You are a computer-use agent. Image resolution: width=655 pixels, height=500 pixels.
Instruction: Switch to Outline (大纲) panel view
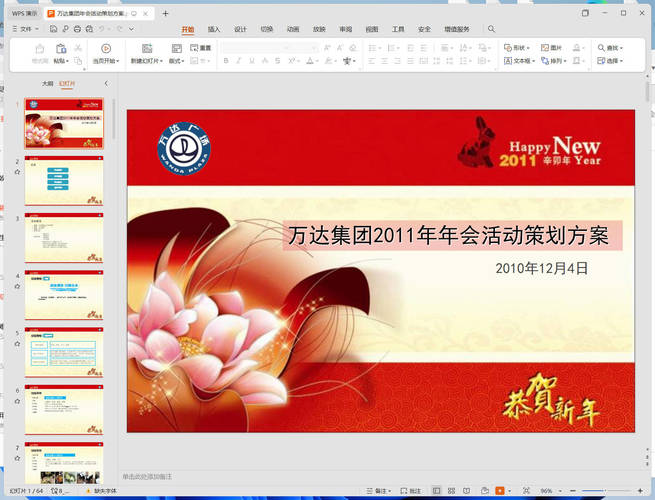(47, 84)
